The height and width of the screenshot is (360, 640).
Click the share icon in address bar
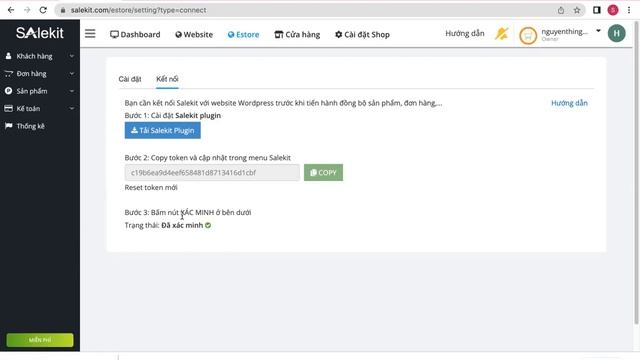561,10
